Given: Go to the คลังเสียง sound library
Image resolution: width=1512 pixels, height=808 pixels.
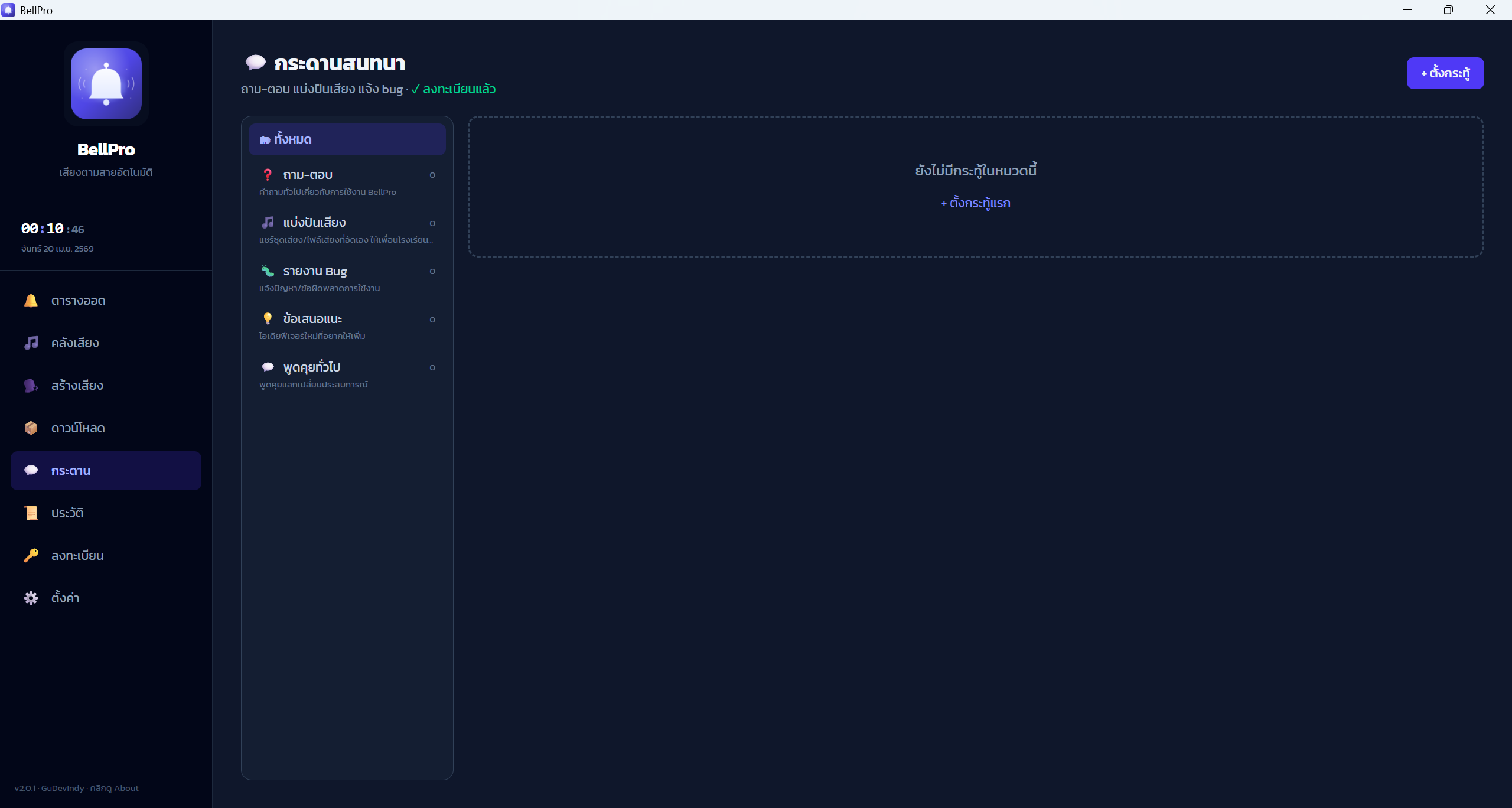Looking at the screenshot, I should (106, 343).
